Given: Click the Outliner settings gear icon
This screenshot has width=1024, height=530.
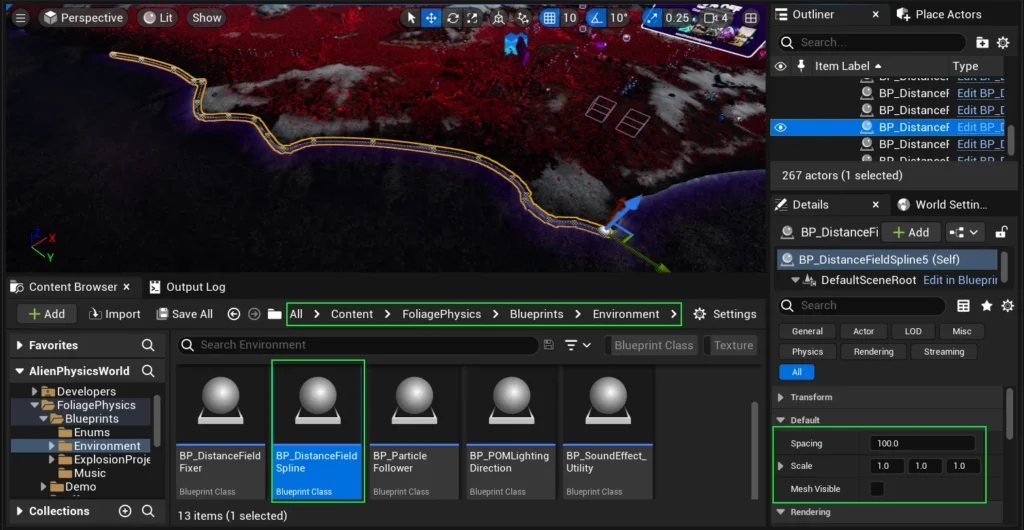Looking at the screenshot, I should coord(1006,43).
